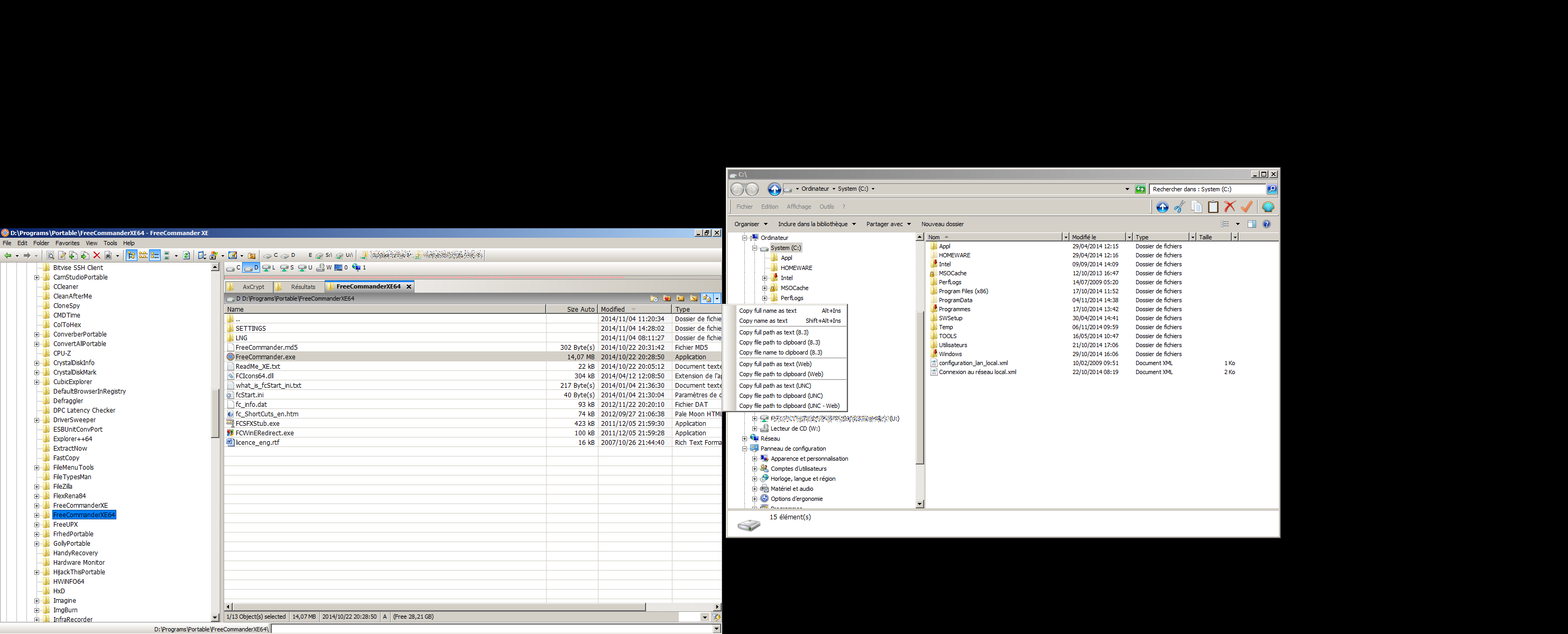Open the back history dropdown arrow
1568x634 pixels.
coord(17,256)
